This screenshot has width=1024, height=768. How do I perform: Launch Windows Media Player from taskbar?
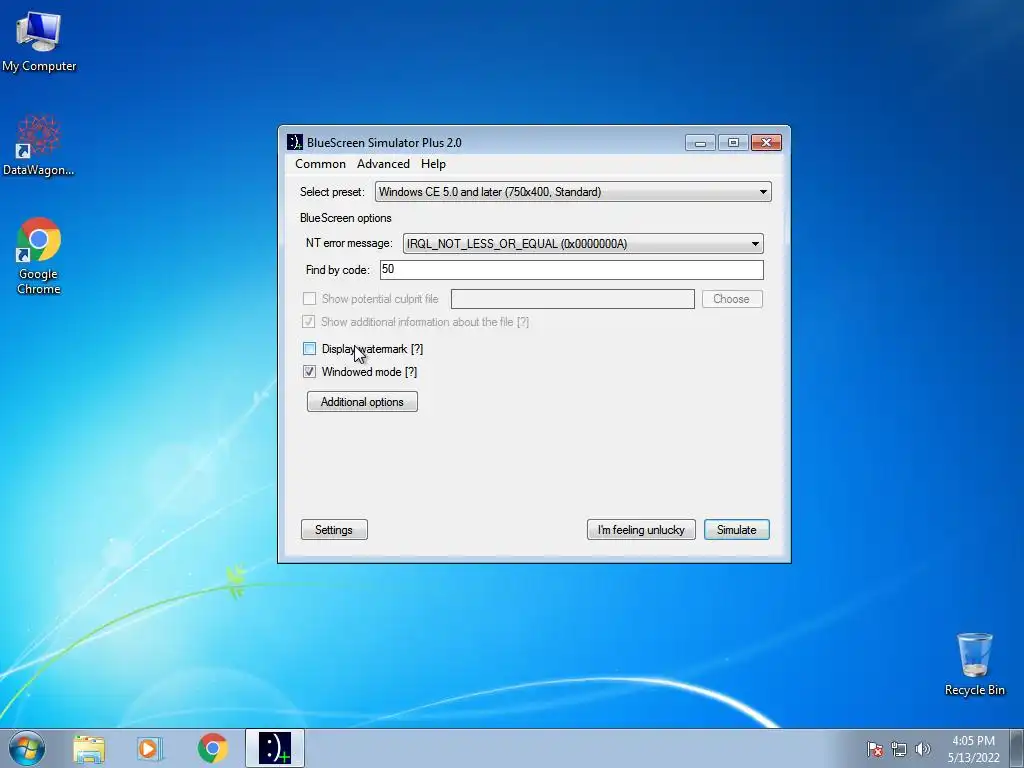[x=150, y=749]
